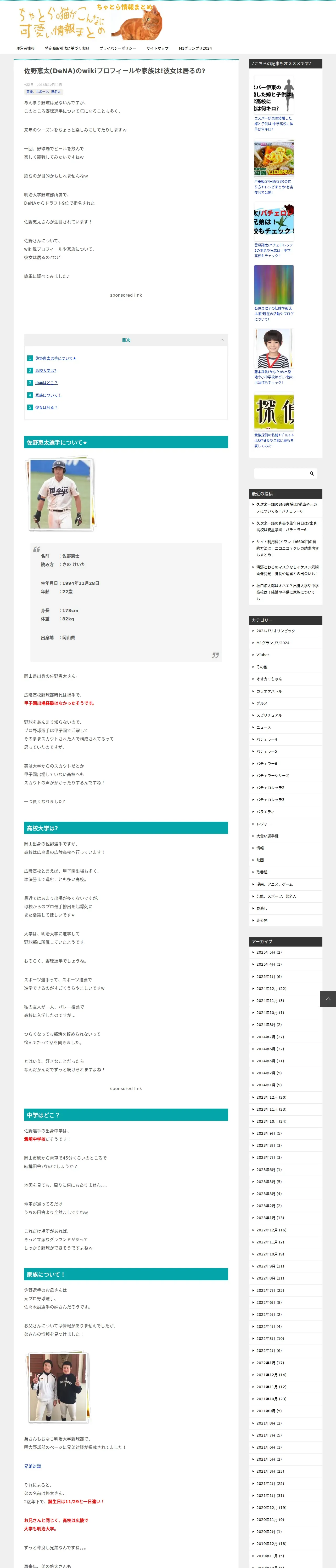336x1568 pixels.
Task: Open archive 2023年10月 (24)
Action: coord(271,1121)
